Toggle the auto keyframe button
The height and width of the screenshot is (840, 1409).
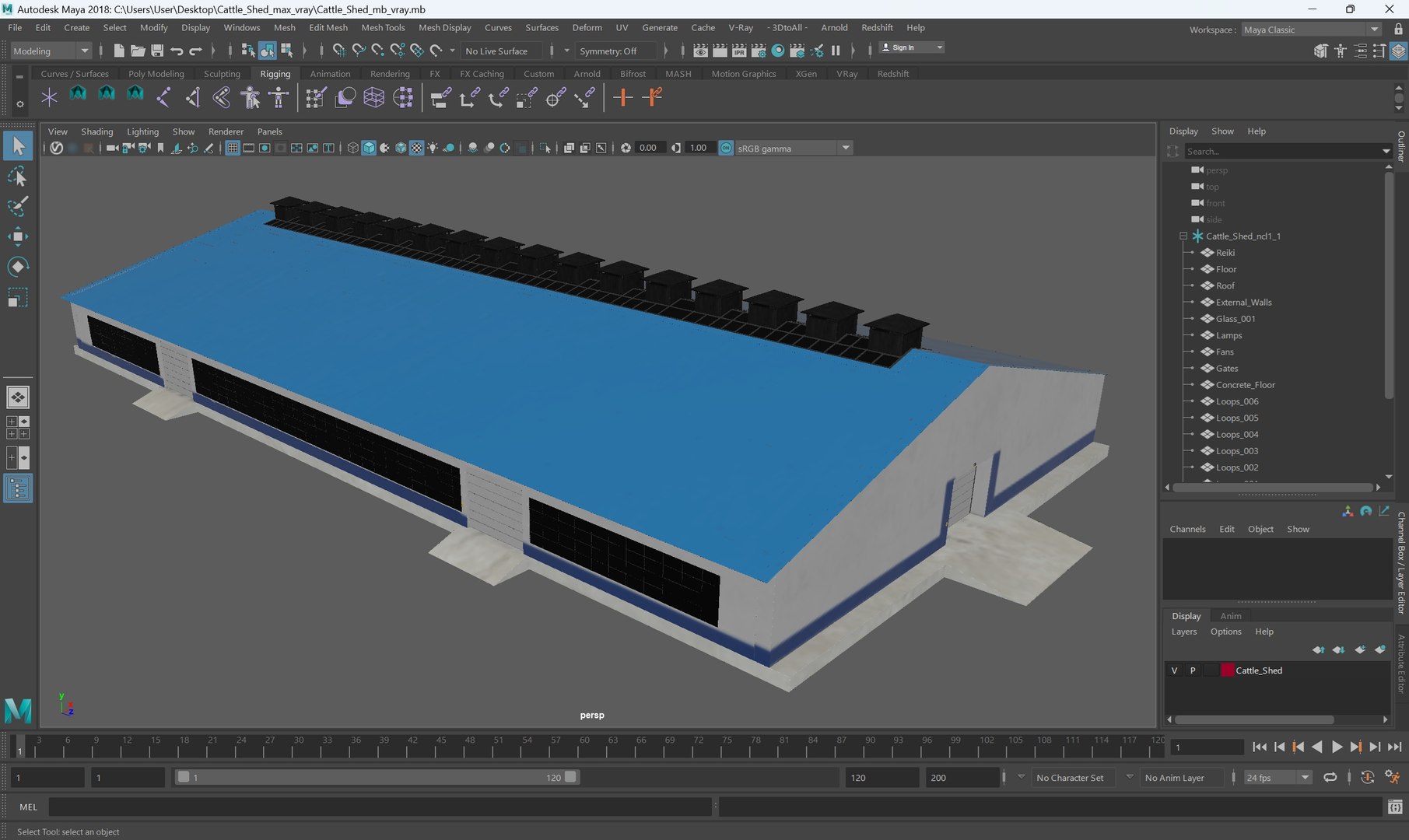click(x=1367, y=777)
